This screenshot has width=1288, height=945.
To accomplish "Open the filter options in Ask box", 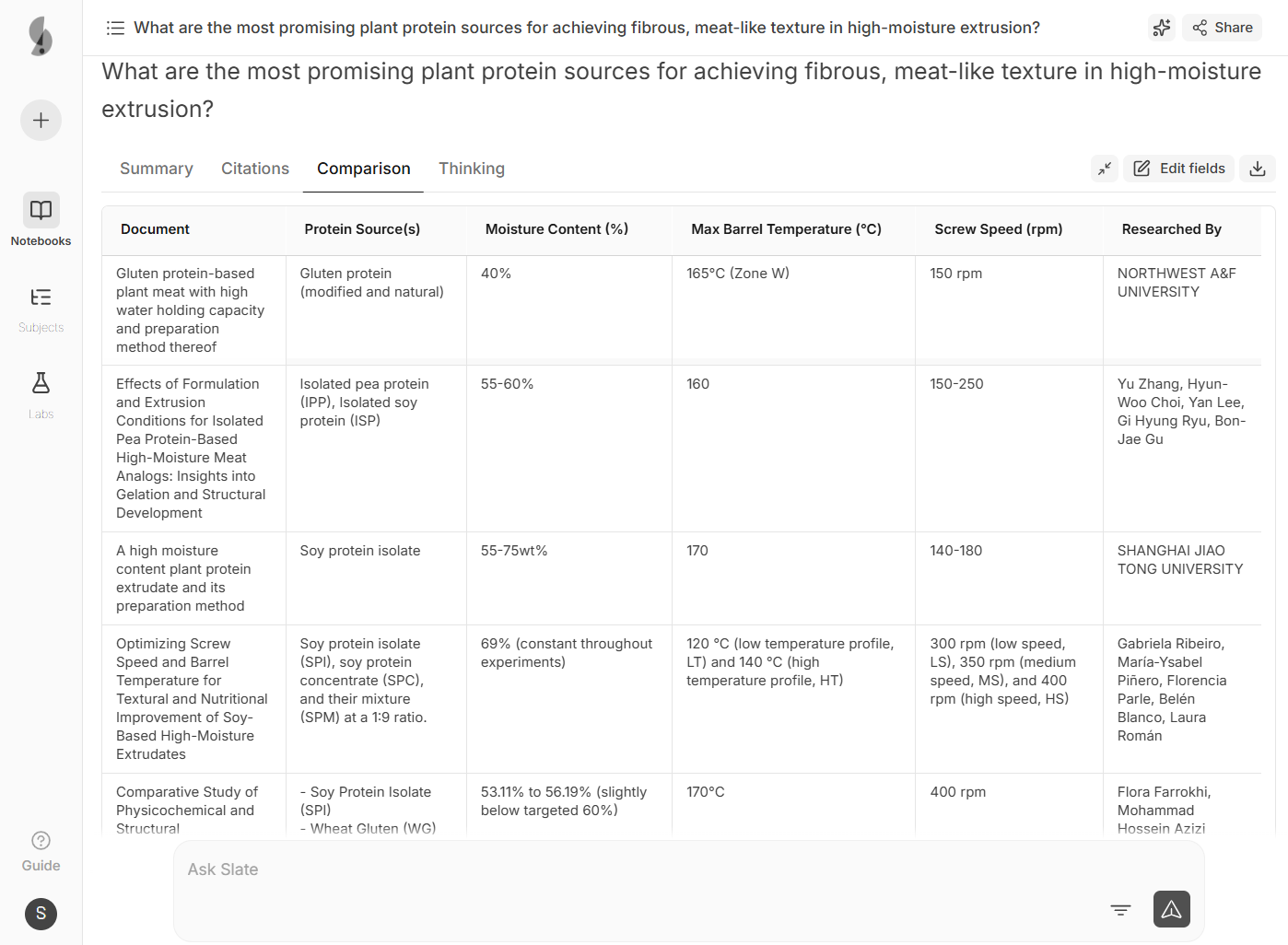I will click(x=1120, y=910).
